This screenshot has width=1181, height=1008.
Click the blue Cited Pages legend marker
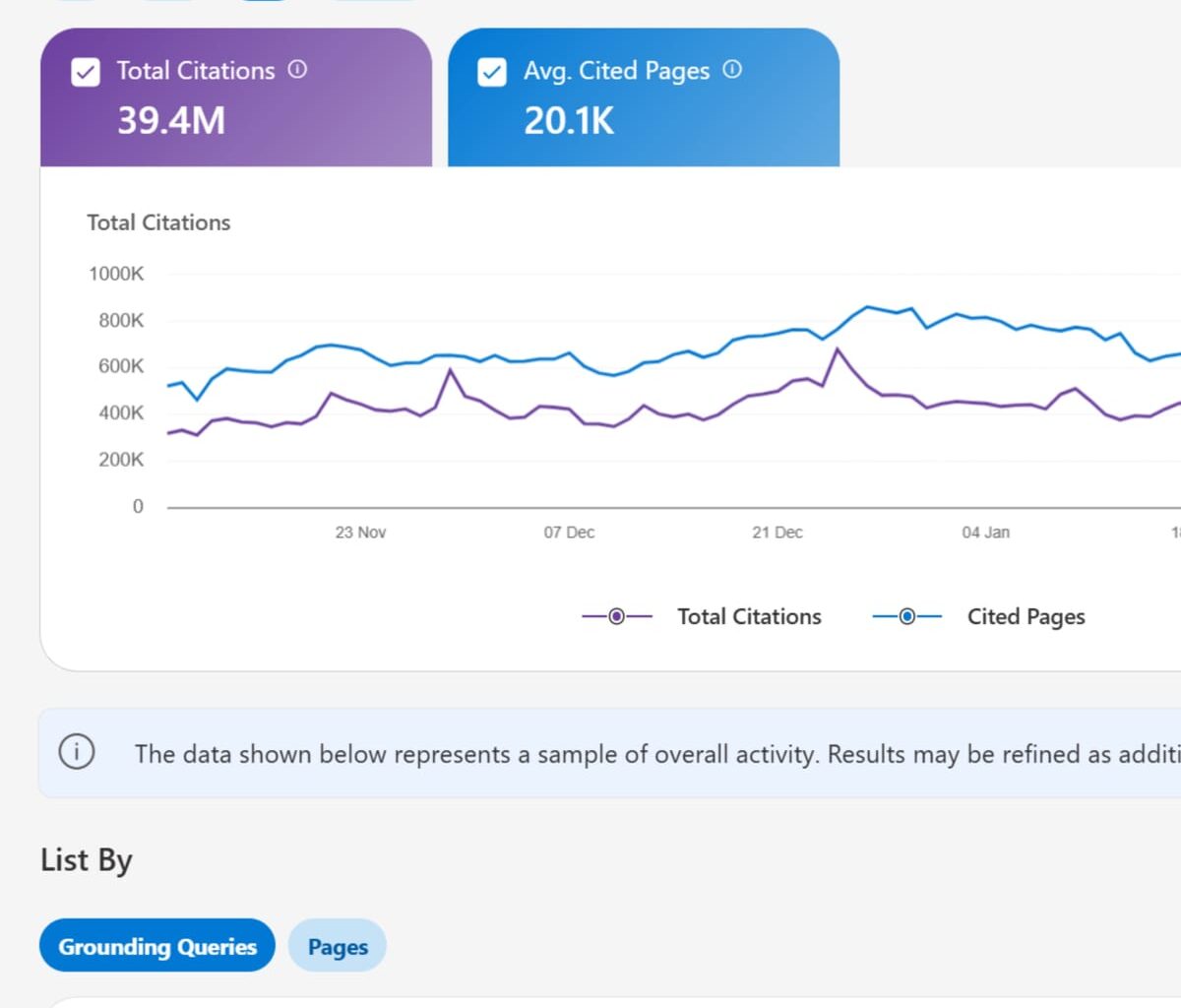(x=905, y=615)
